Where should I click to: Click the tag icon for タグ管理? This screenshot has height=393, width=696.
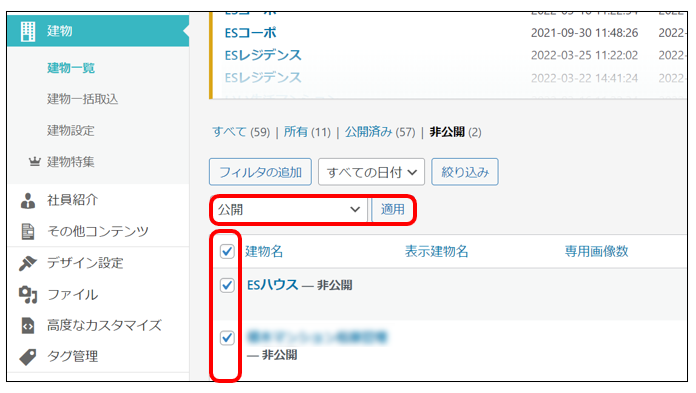[28, 357]
